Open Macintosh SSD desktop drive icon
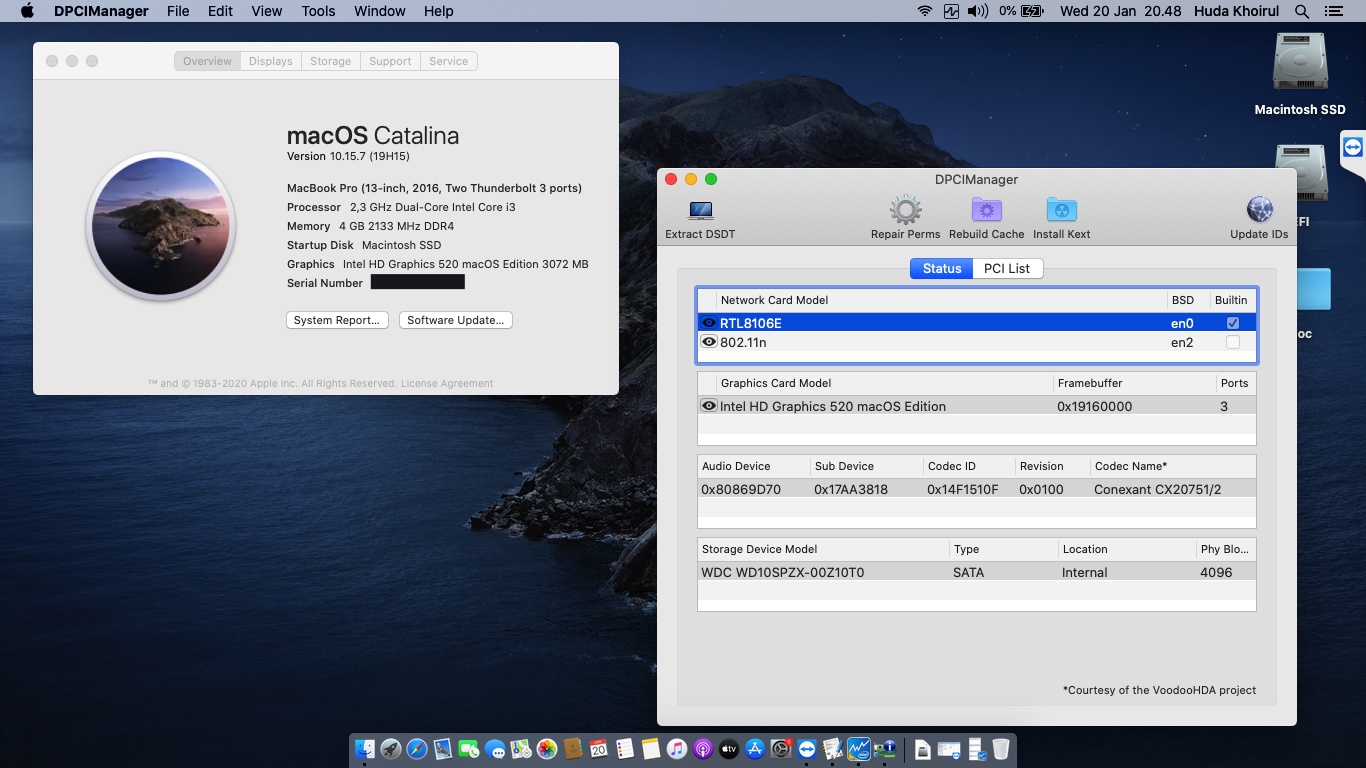 pos(1300,62)
